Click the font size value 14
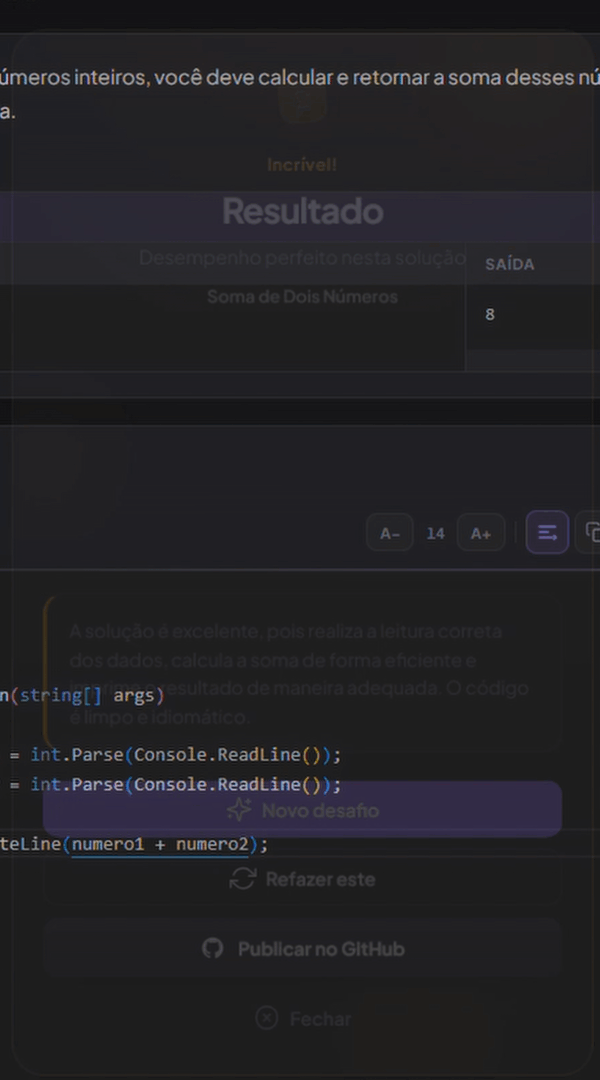Screen dimensions: 600x1080 [435, 534]
